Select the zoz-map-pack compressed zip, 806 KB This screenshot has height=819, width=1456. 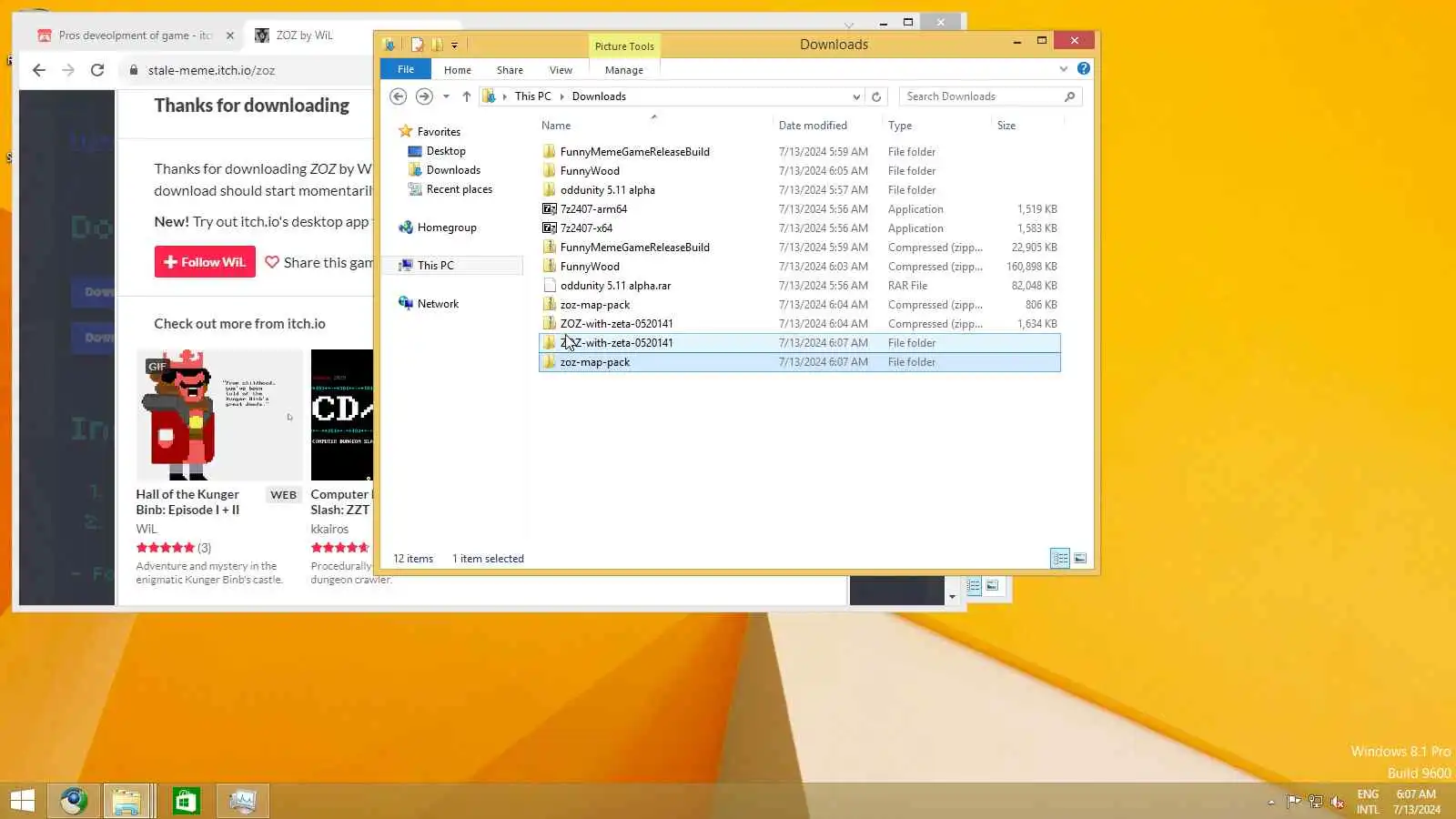799,305
